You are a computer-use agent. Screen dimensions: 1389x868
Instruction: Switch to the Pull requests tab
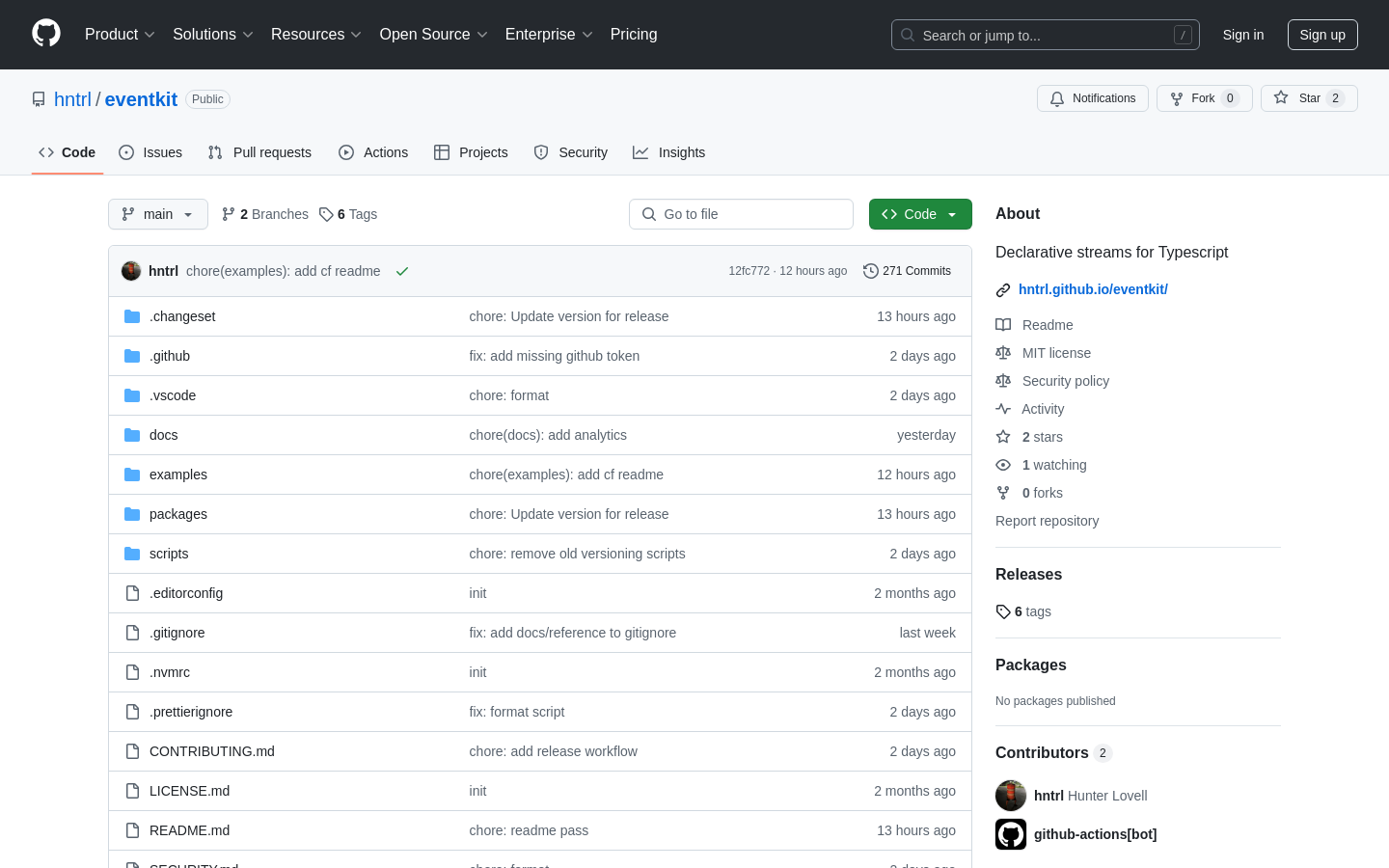pos(259,152)
